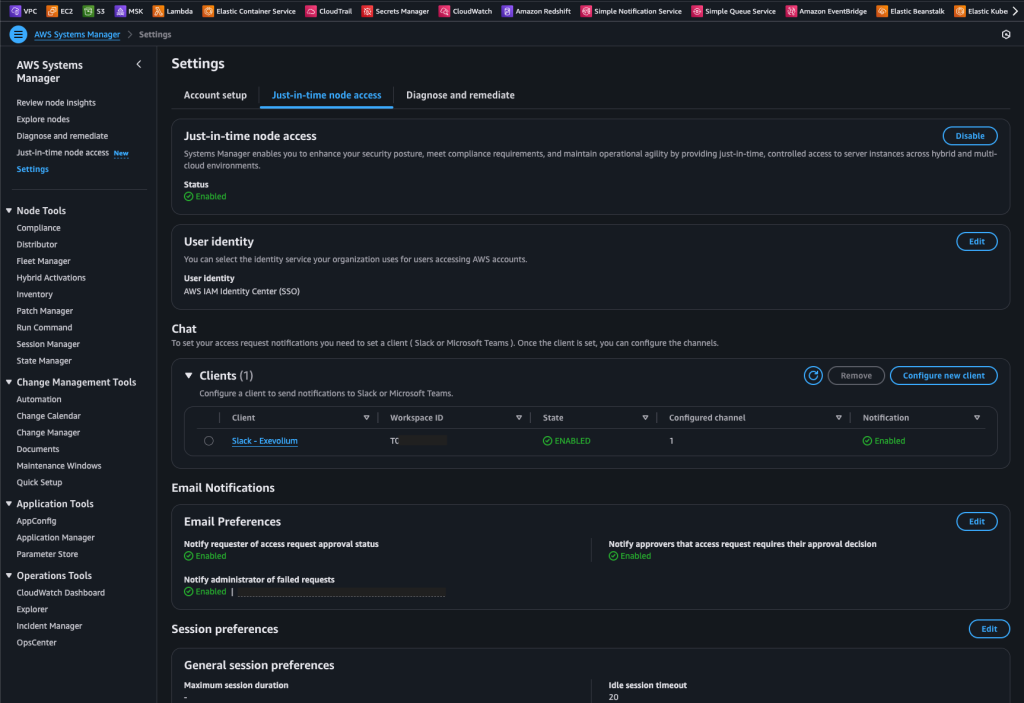The width and height of the screenshot is (1024, 703).
Task: Collapse the Node Tools sidebar section
Action: [x=9, y=211]
